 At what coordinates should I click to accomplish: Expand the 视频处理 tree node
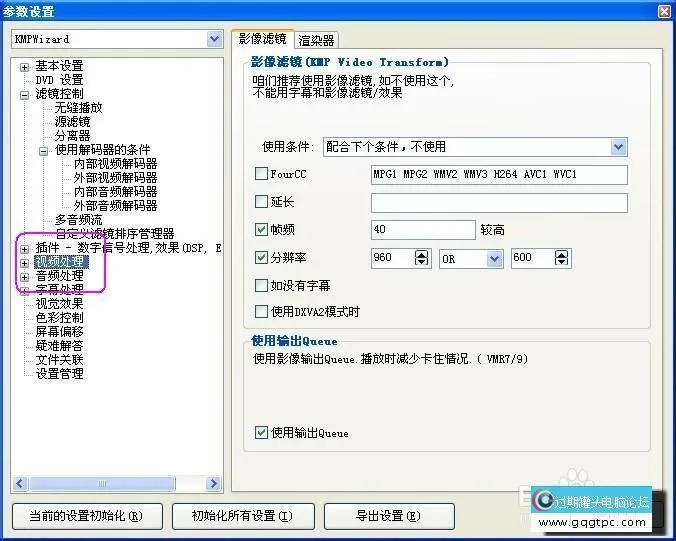[x=25, y=263]
